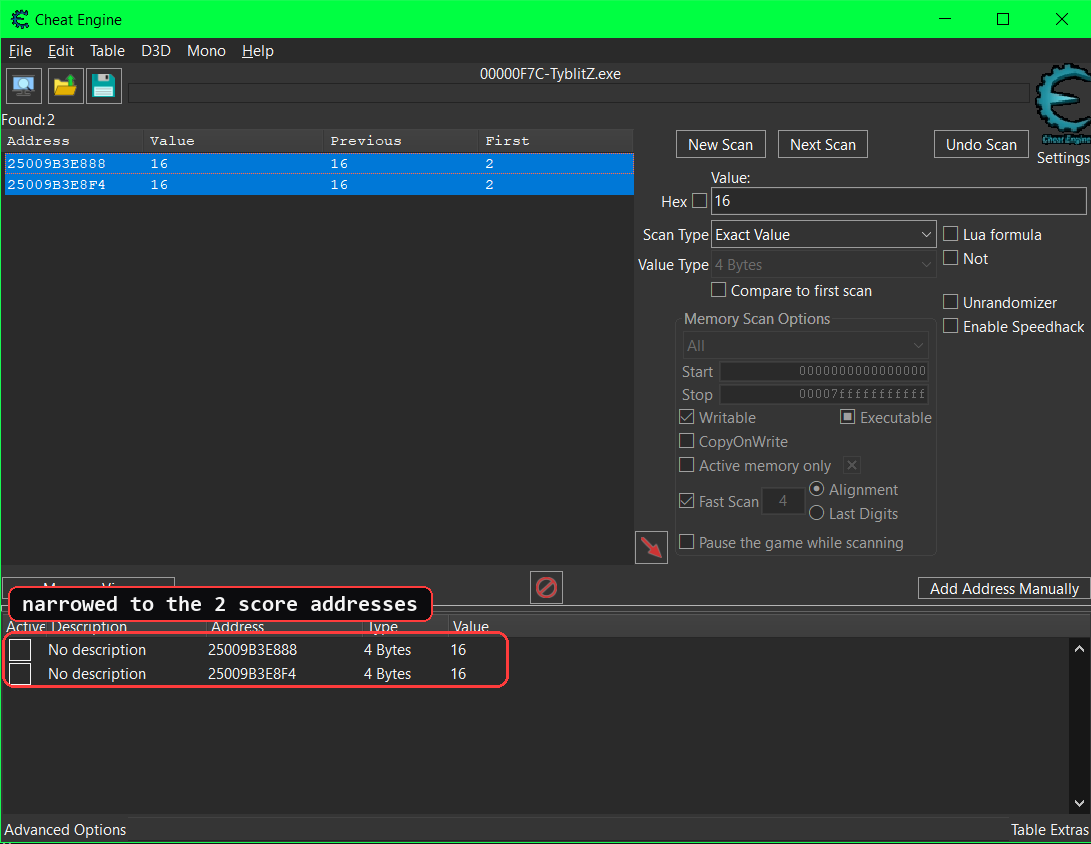The width and height of the screenshot is (1091, 844).
Task: Click the floppy disk save icon
Action: point(104,86)
